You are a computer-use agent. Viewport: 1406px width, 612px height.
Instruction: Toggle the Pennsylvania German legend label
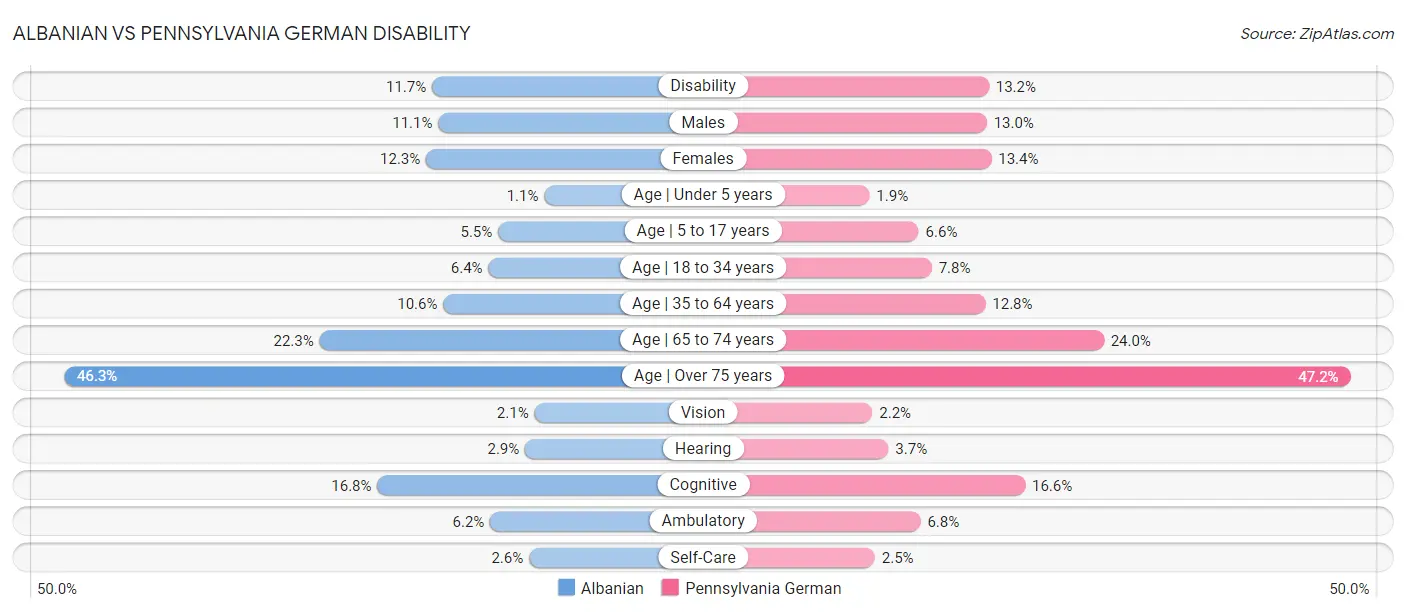[x=763, y=588]
